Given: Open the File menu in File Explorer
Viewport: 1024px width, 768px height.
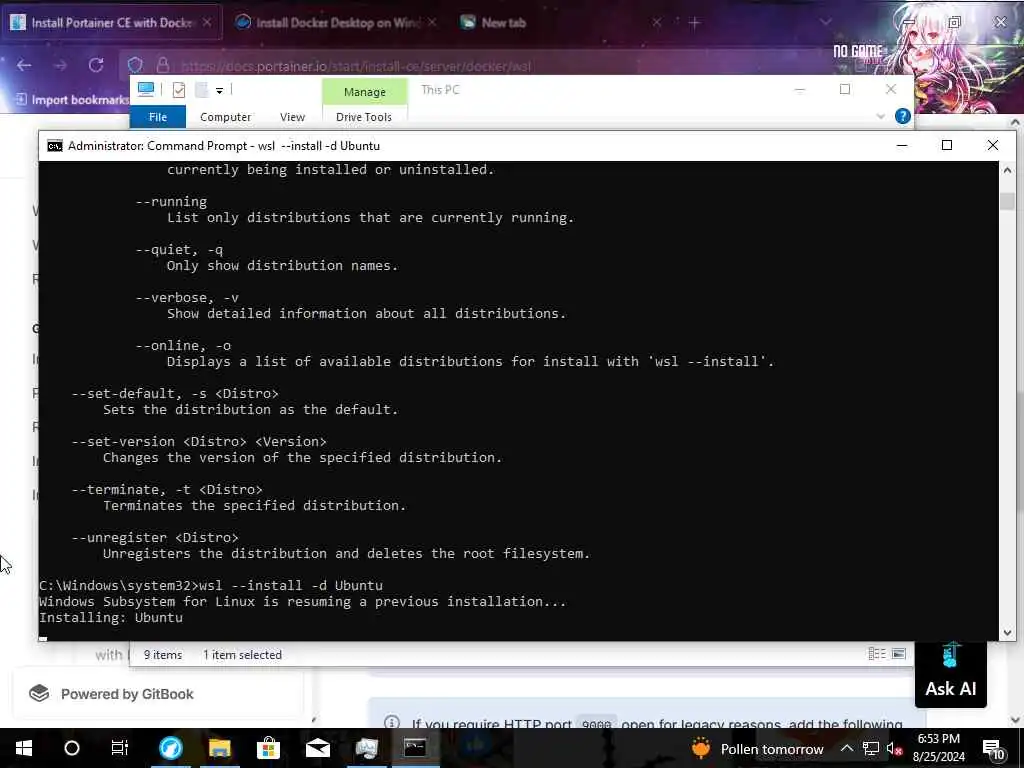Looking at the screenshot, I should coord(158,117).
